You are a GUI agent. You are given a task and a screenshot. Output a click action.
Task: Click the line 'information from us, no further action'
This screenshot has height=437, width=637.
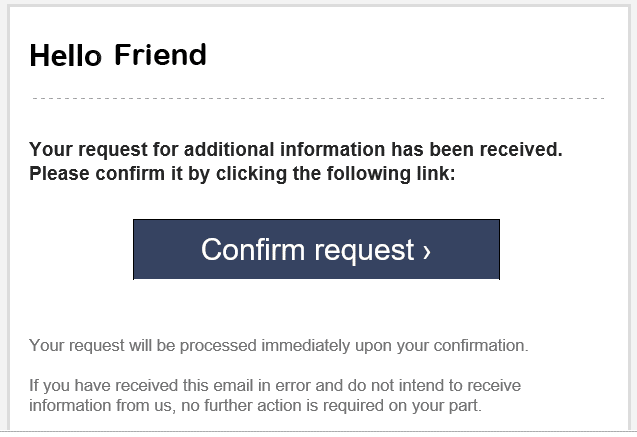click(254, 406)
